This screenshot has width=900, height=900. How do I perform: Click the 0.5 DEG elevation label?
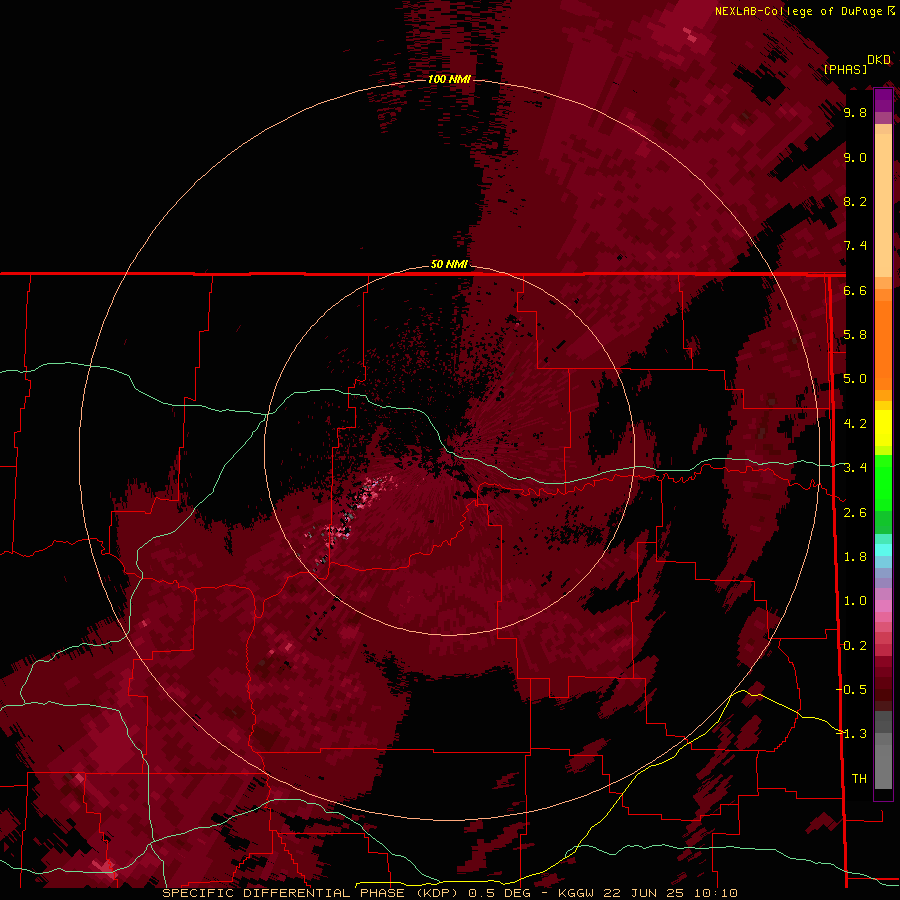pyautogui.click(x=499, y=893)
